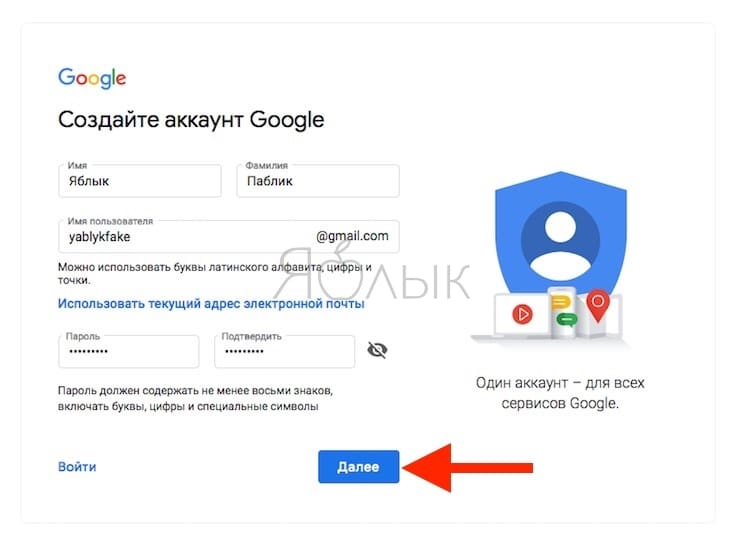Viewport: 740px width, 541px height.
Task: Open the Использовать текущий адрес электронной почты link
Action: [211, 303]
